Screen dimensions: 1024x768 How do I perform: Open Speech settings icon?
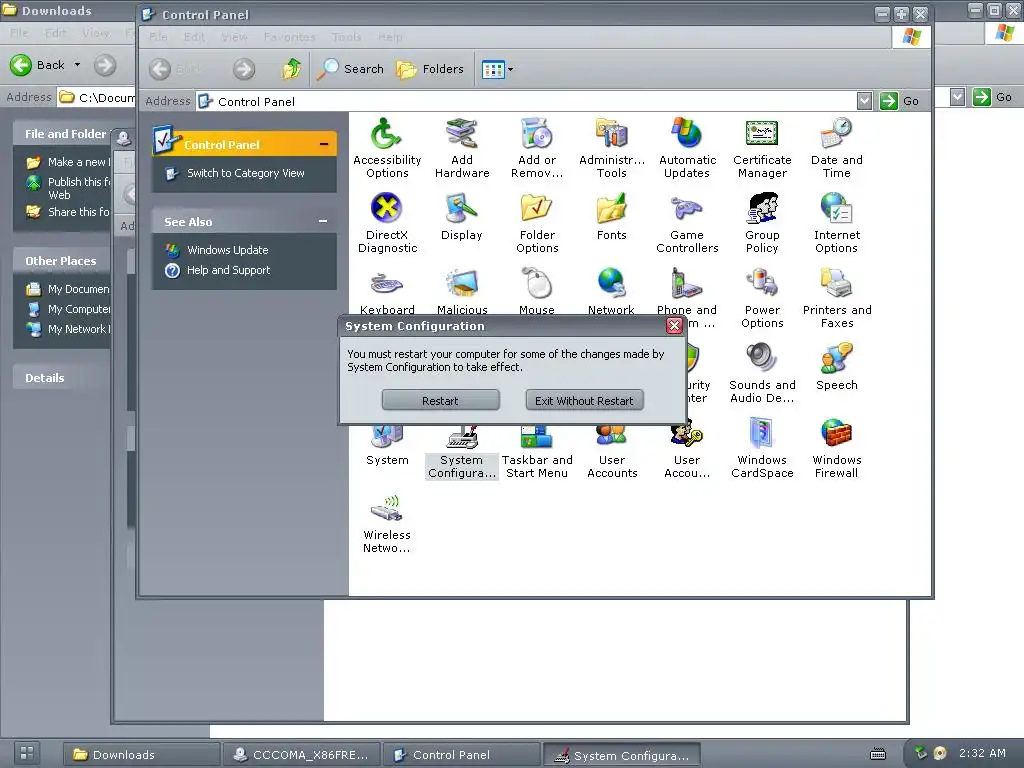pos(837,367)
